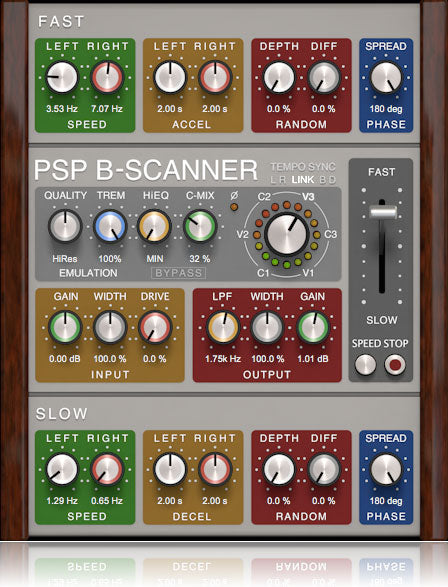Click the Input DRIVE knob

tap(155, 327)
